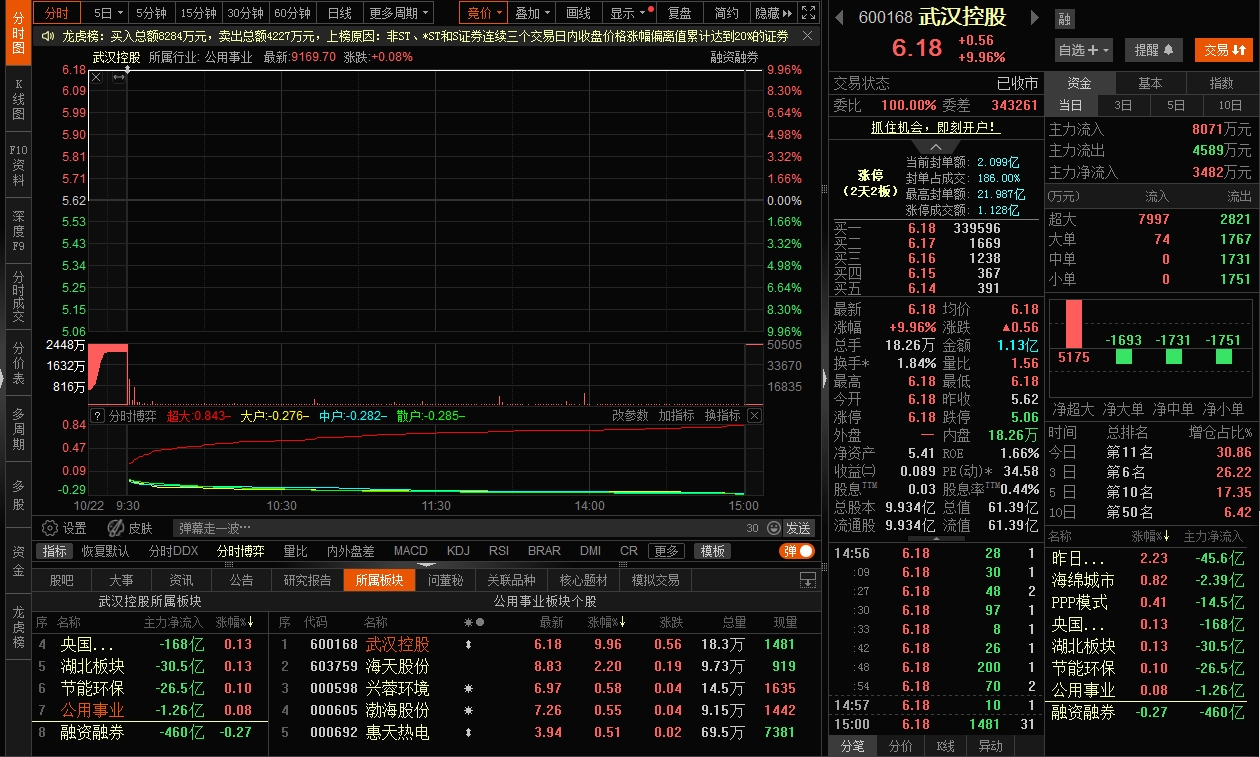Switch to 分价 bottom tab
The image size is (1260, 757).
tap(900, 746)
